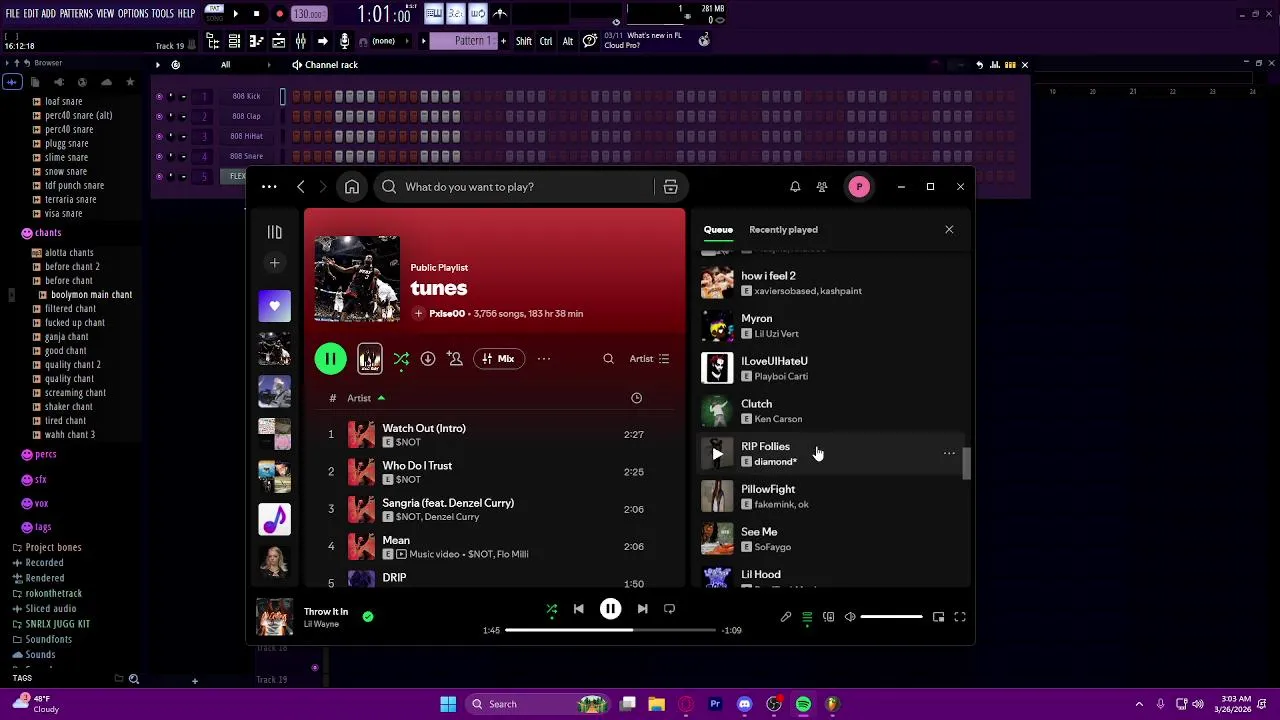
Task: Skip to the previous track
Action: pos(578,609)
